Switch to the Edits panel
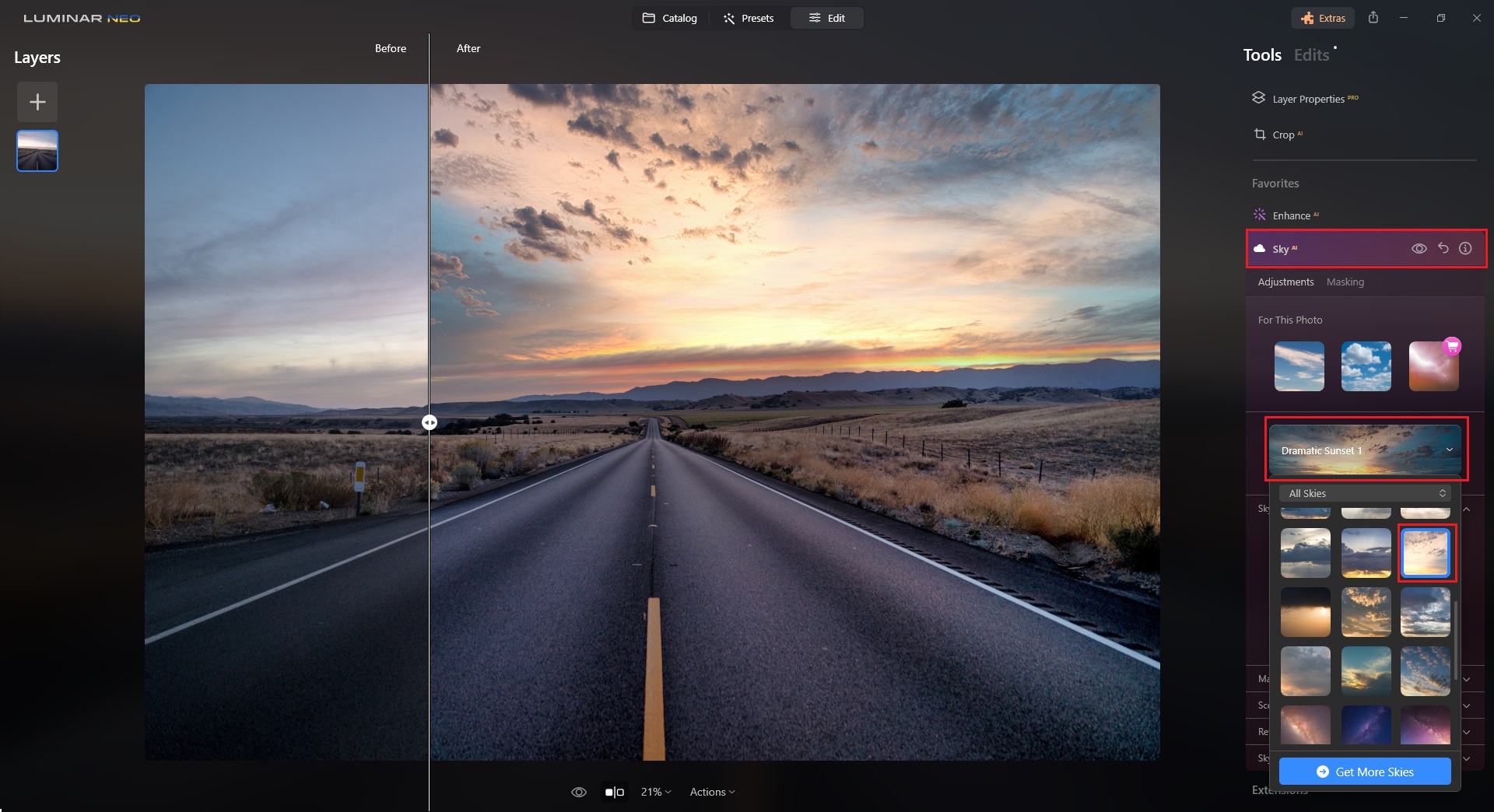The height and width of the screenshot is (812, 1494). coord(1311,55)
